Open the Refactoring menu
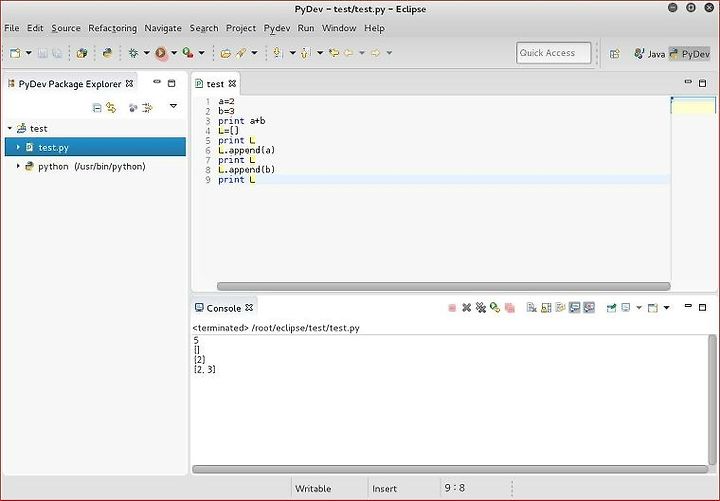 point(112,28)
